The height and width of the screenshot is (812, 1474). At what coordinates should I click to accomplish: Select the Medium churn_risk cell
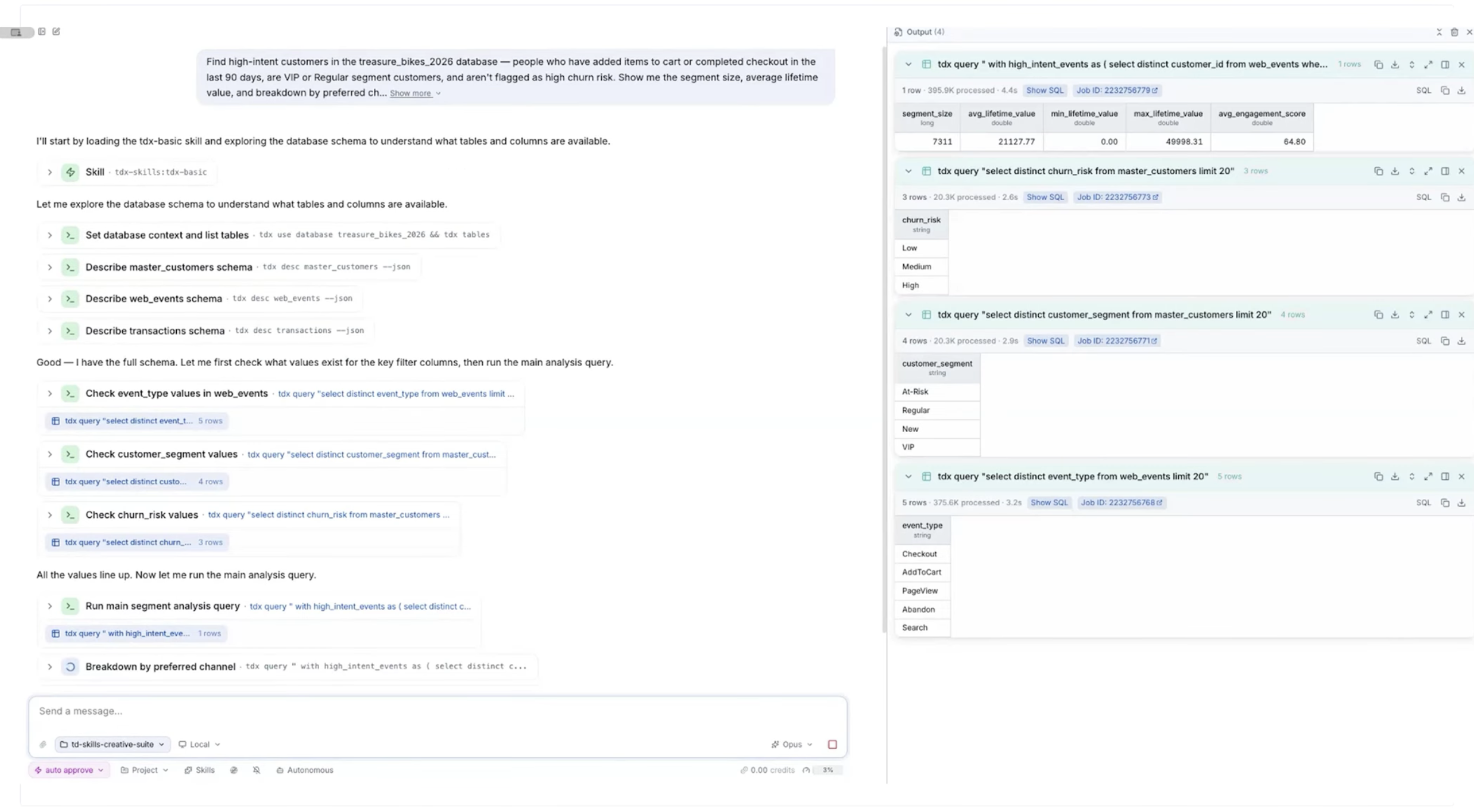tap(921, 267)
